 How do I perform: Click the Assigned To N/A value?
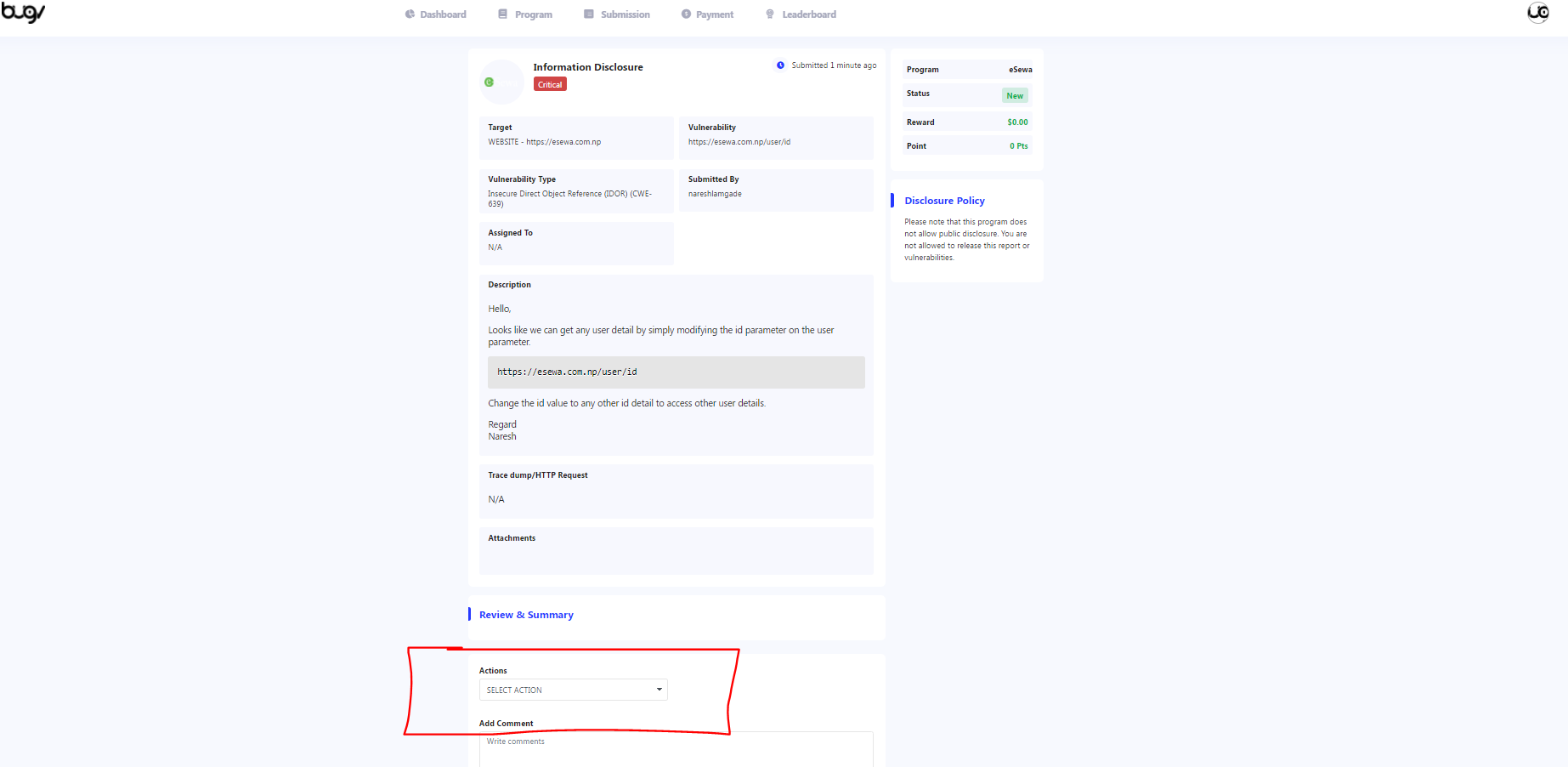pyautogui.click(x=495, y=247)
